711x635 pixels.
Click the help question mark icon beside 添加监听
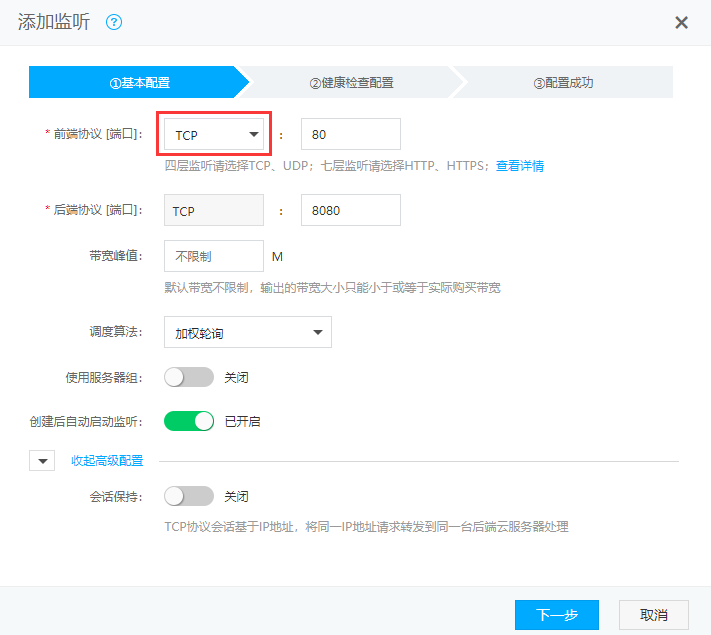click(114, 22)
